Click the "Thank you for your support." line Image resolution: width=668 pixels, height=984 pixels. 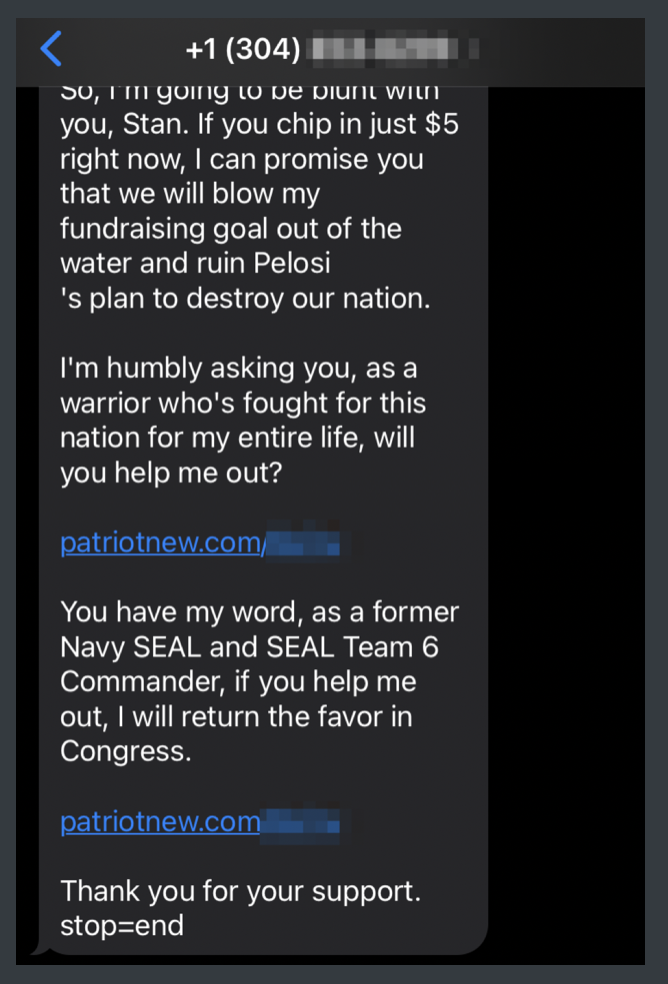240,890
